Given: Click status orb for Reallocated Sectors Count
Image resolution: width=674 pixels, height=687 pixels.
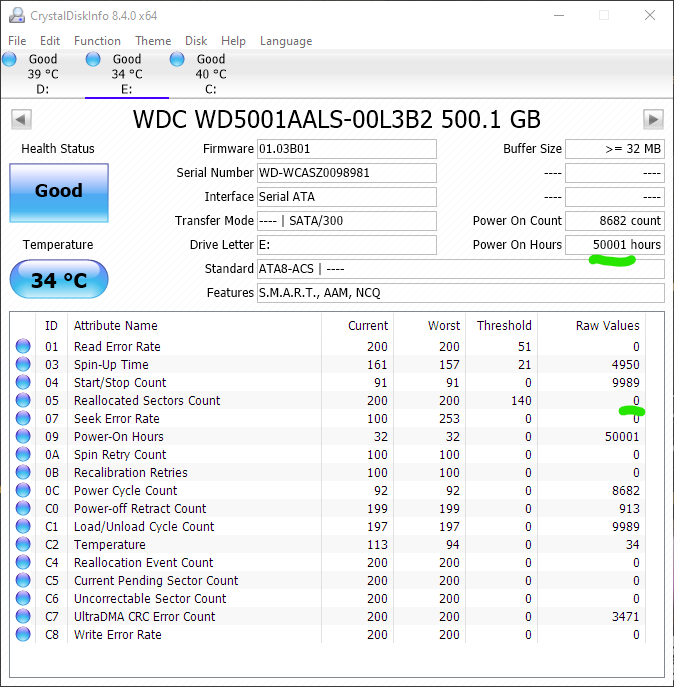Looking at the screenshot, I should tap(23, 400).
